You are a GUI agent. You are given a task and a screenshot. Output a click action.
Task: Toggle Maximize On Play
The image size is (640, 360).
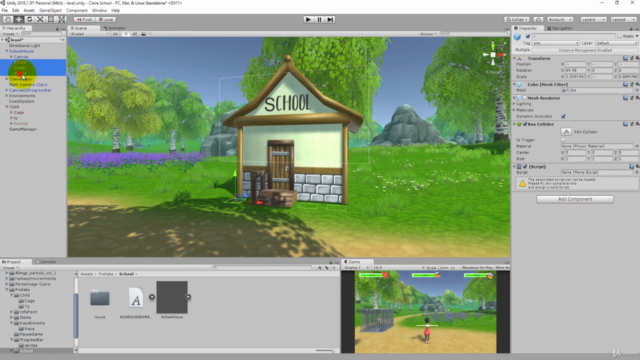(477, 268)
